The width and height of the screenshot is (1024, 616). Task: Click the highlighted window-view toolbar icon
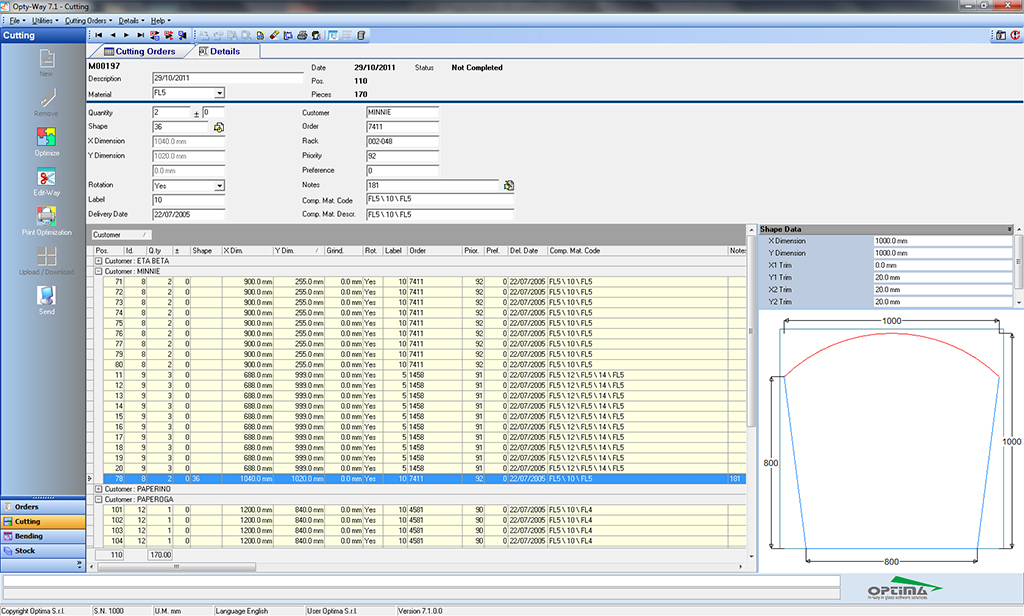pyautogui.click(x=332, y=35)
